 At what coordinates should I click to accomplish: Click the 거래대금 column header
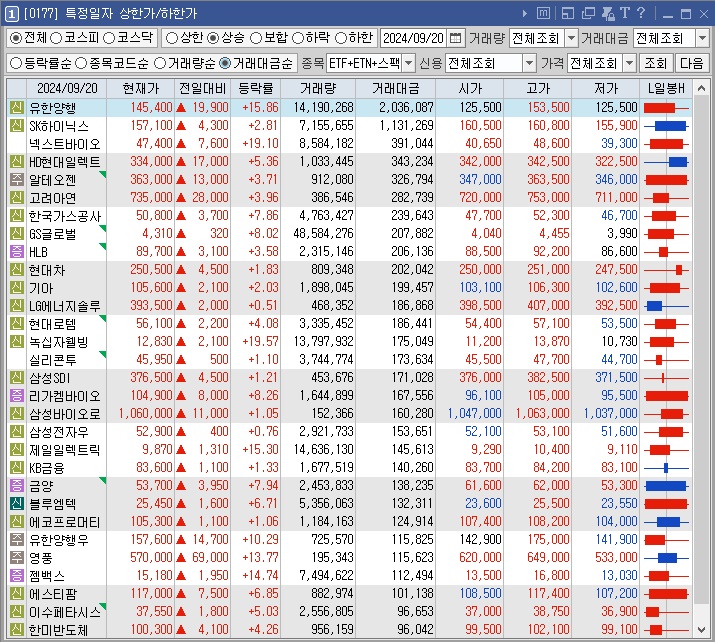(x=395, y=88)
